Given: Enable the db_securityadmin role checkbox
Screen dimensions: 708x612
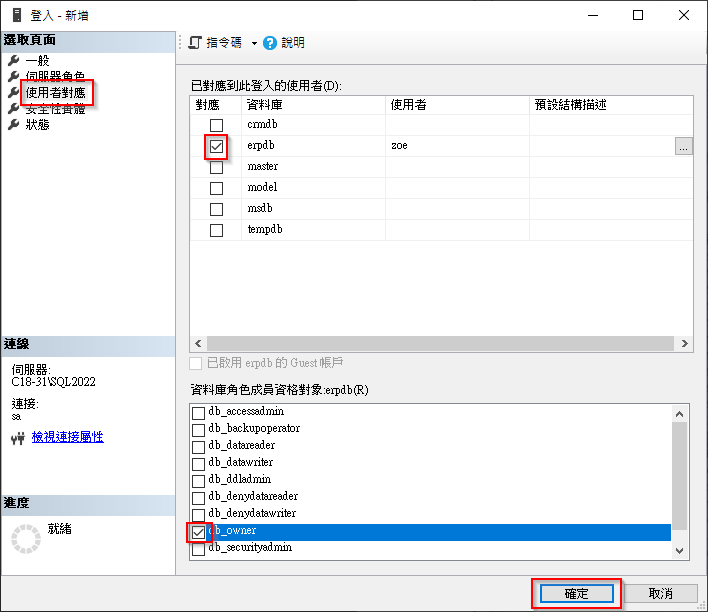Looking at the screenshot, I should [198, 550].
